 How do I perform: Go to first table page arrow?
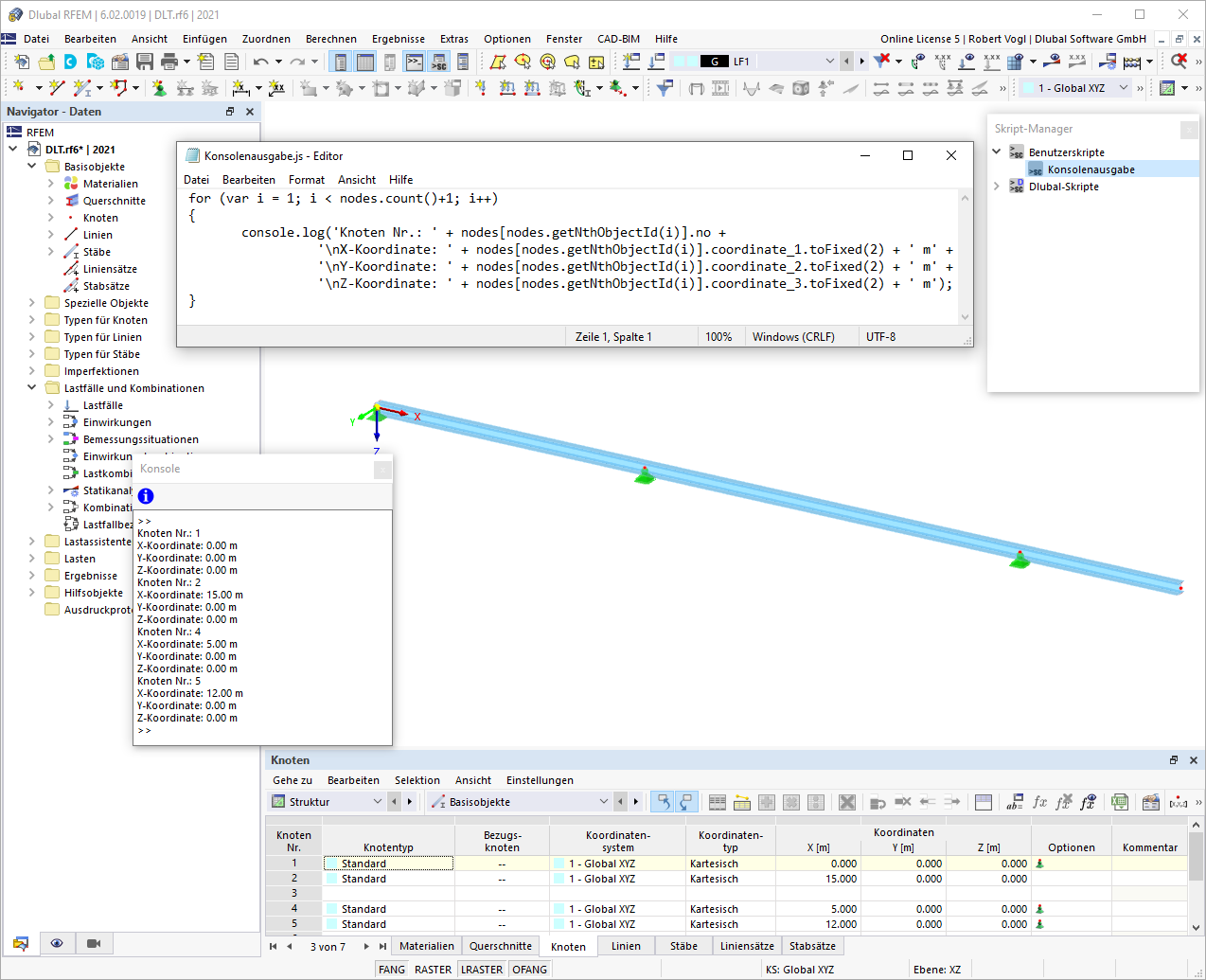(x=274, y=946)
